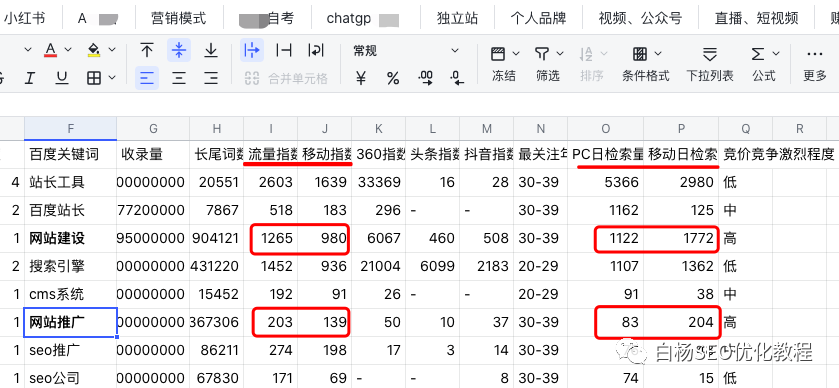Select the seo公司 keyword cell

point(71,378)
